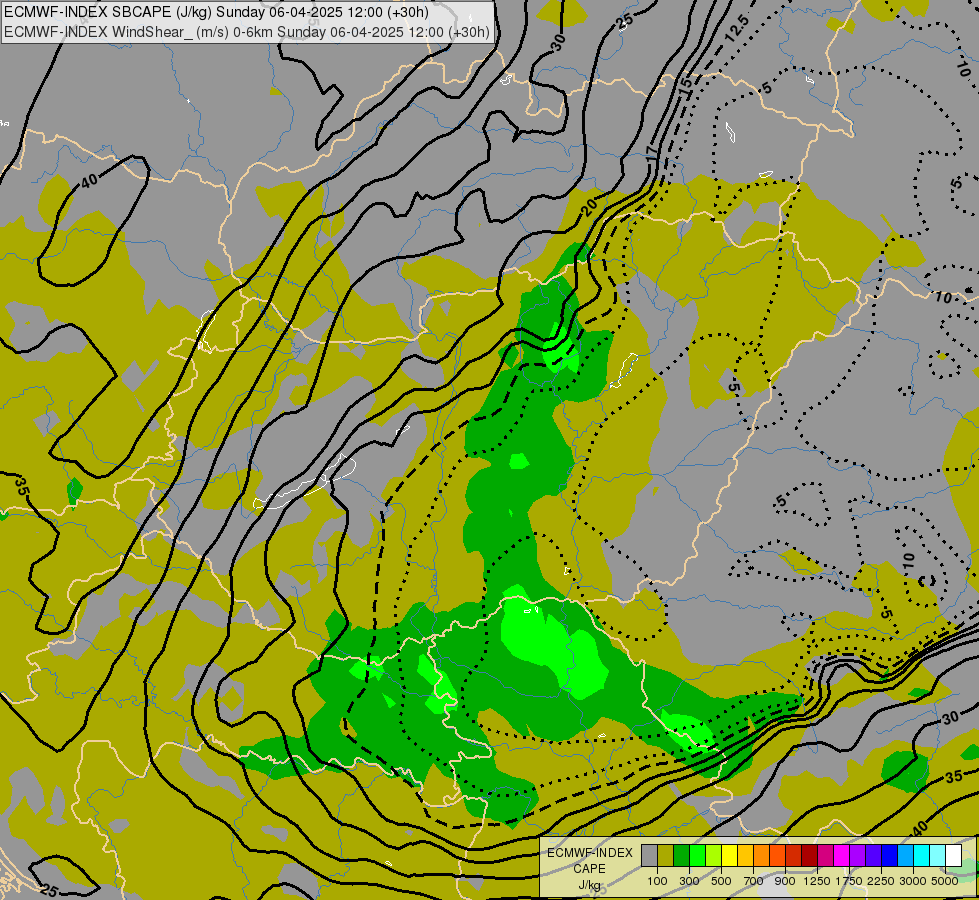Click the olive swatch in CAPE legend
Viewport: 979px width, 900px height.
[x=666, y=855]
